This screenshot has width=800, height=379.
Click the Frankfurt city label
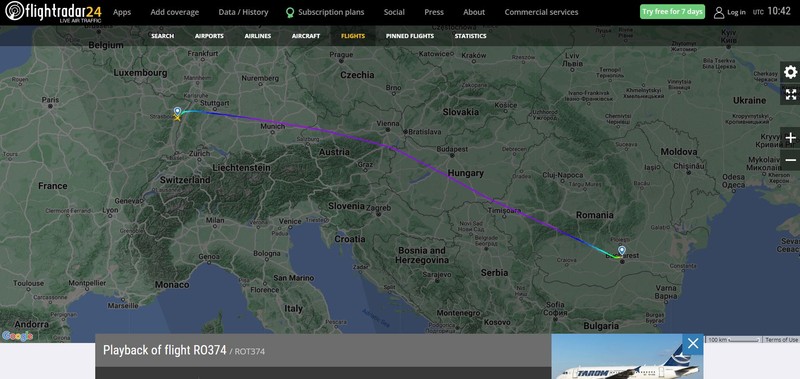pyautogui.click(x=203, y=54)
